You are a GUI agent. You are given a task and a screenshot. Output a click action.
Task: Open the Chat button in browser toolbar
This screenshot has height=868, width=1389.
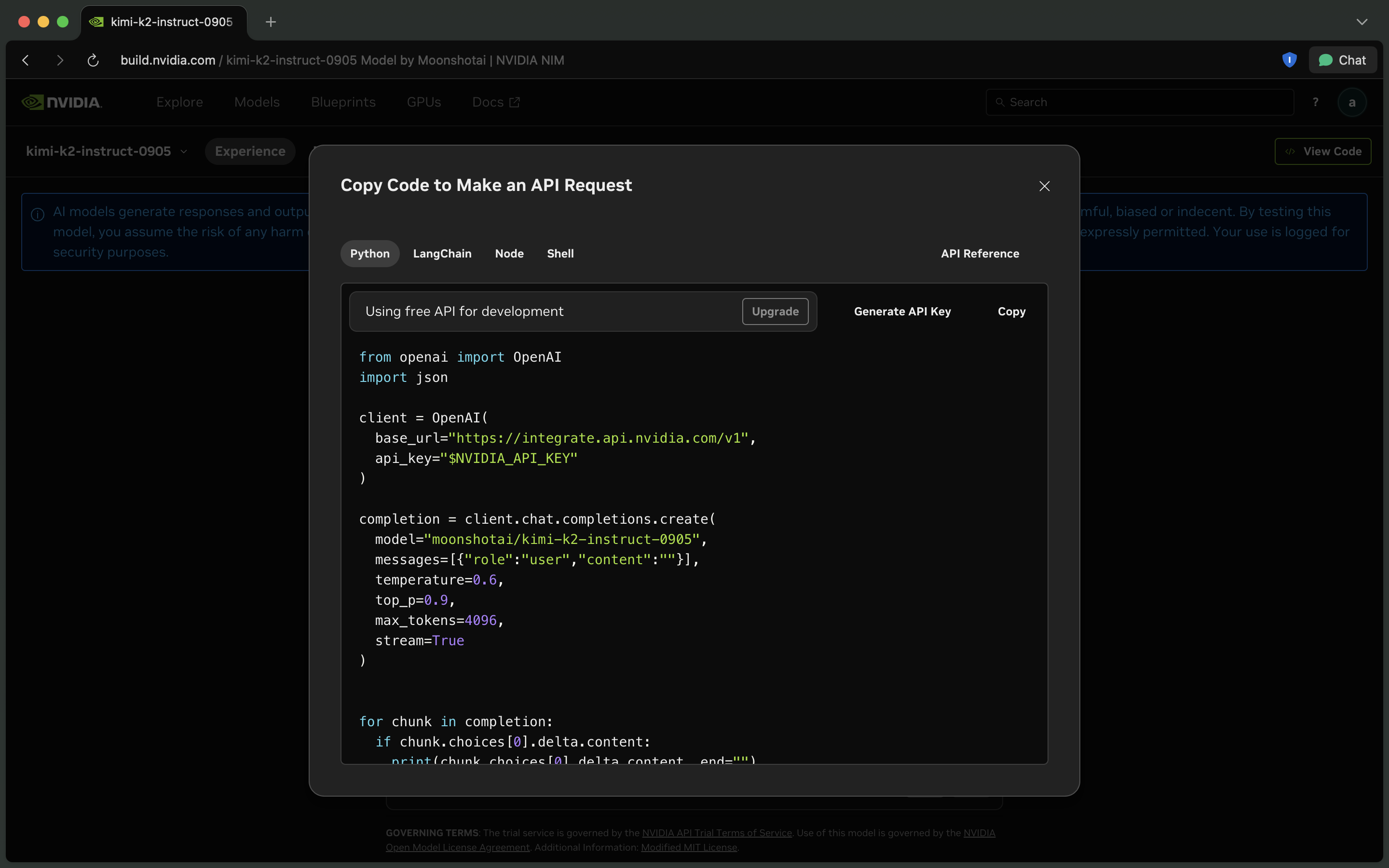pyautogui.click(x=1343, y=60)
